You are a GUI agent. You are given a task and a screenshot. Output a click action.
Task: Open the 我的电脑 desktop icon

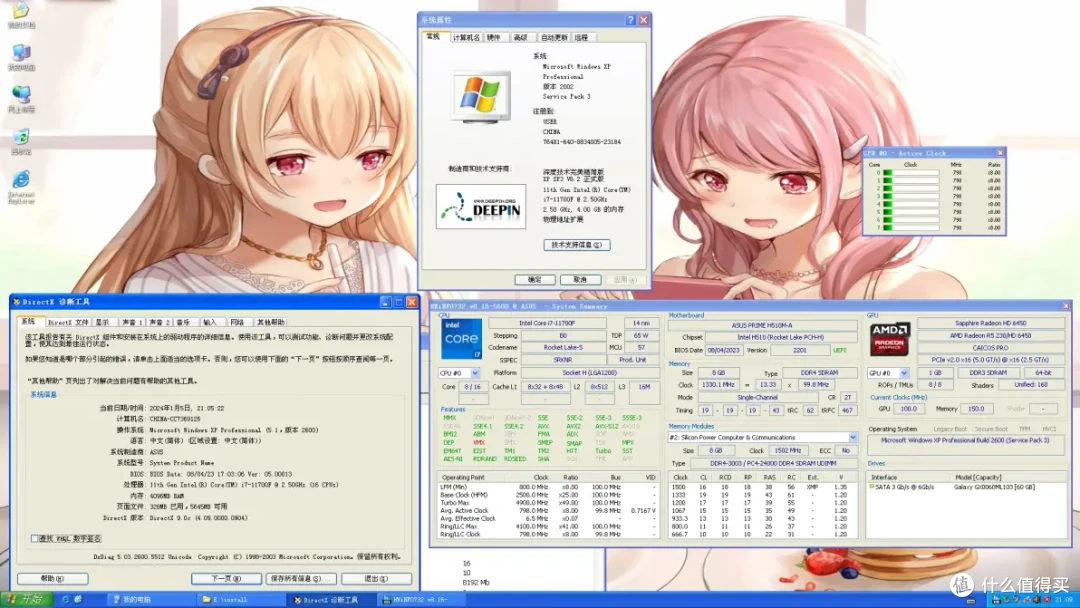click(21, 57)
